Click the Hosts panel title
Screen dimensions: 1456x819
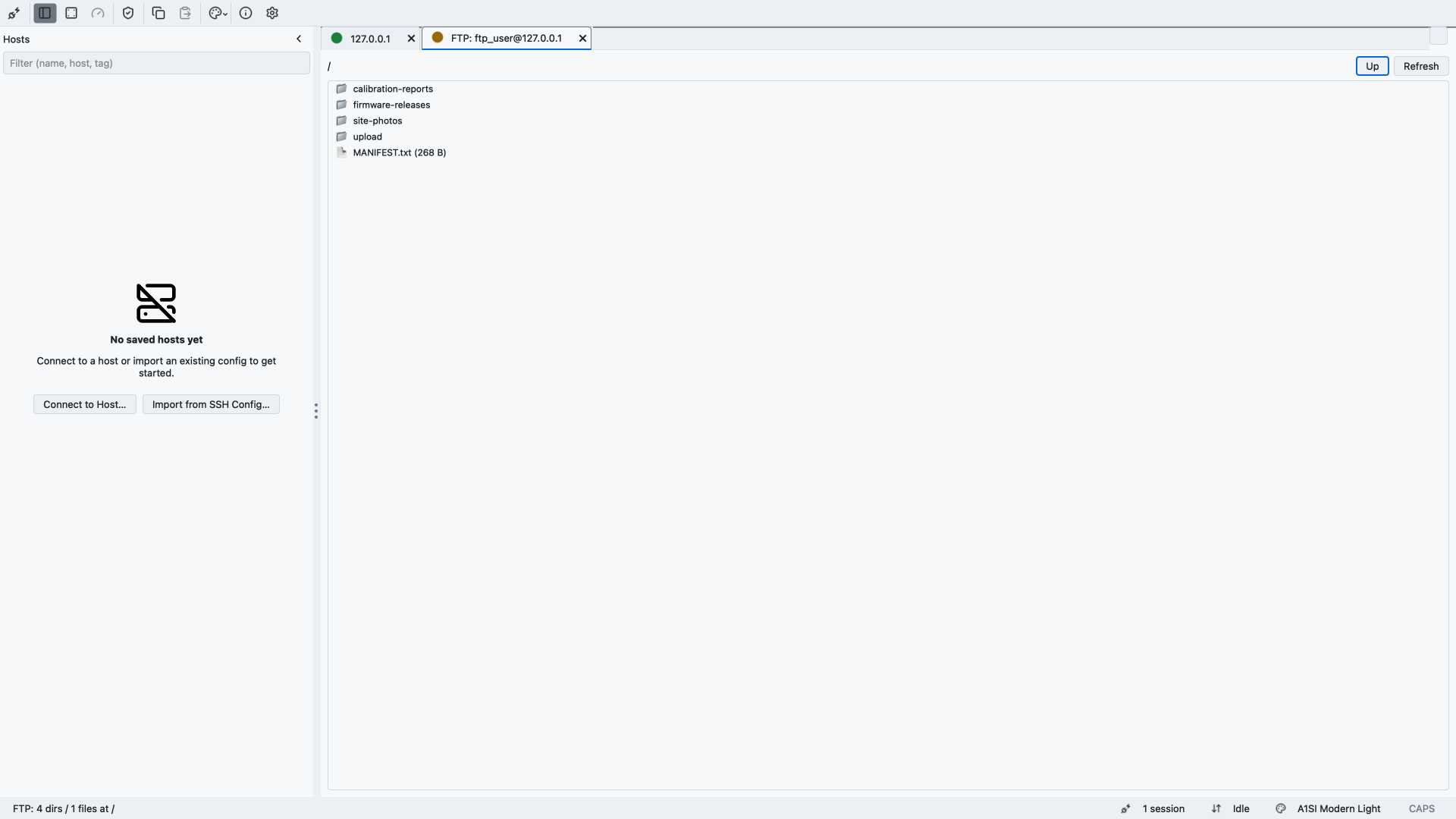[x=17, y=39]
